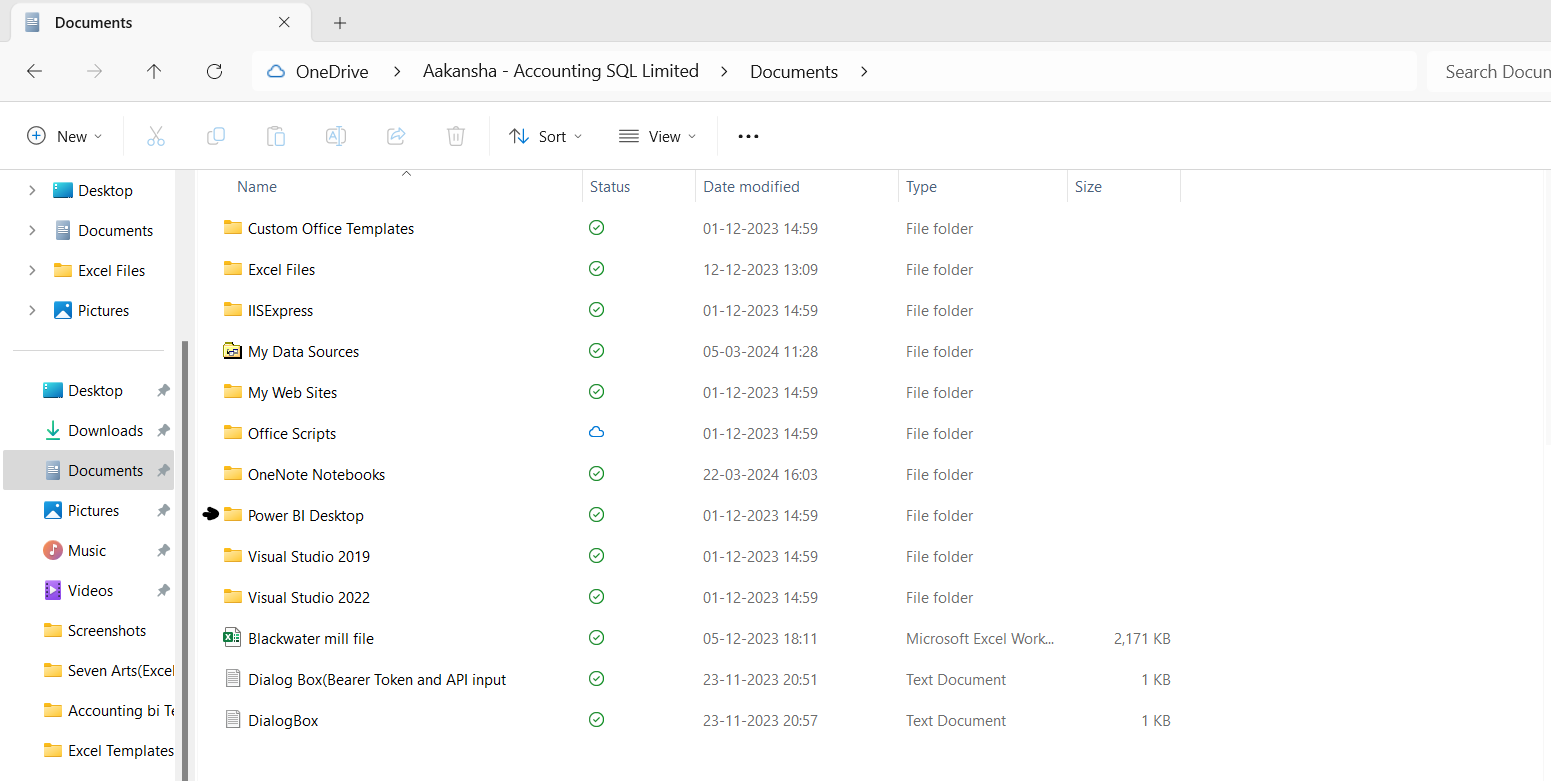Click the OneDrive cloud icon in address bar

(275, 71)
